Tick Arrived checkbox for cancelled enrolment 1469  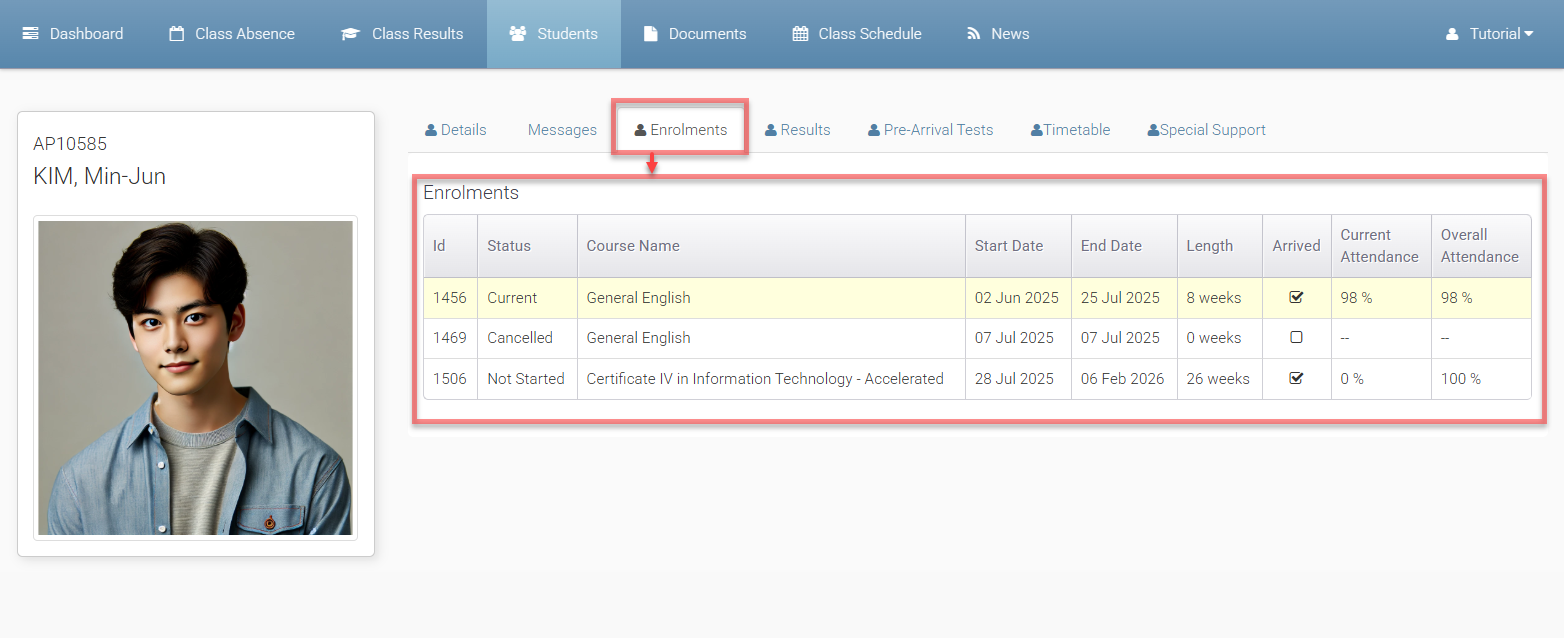[1296, 338]
